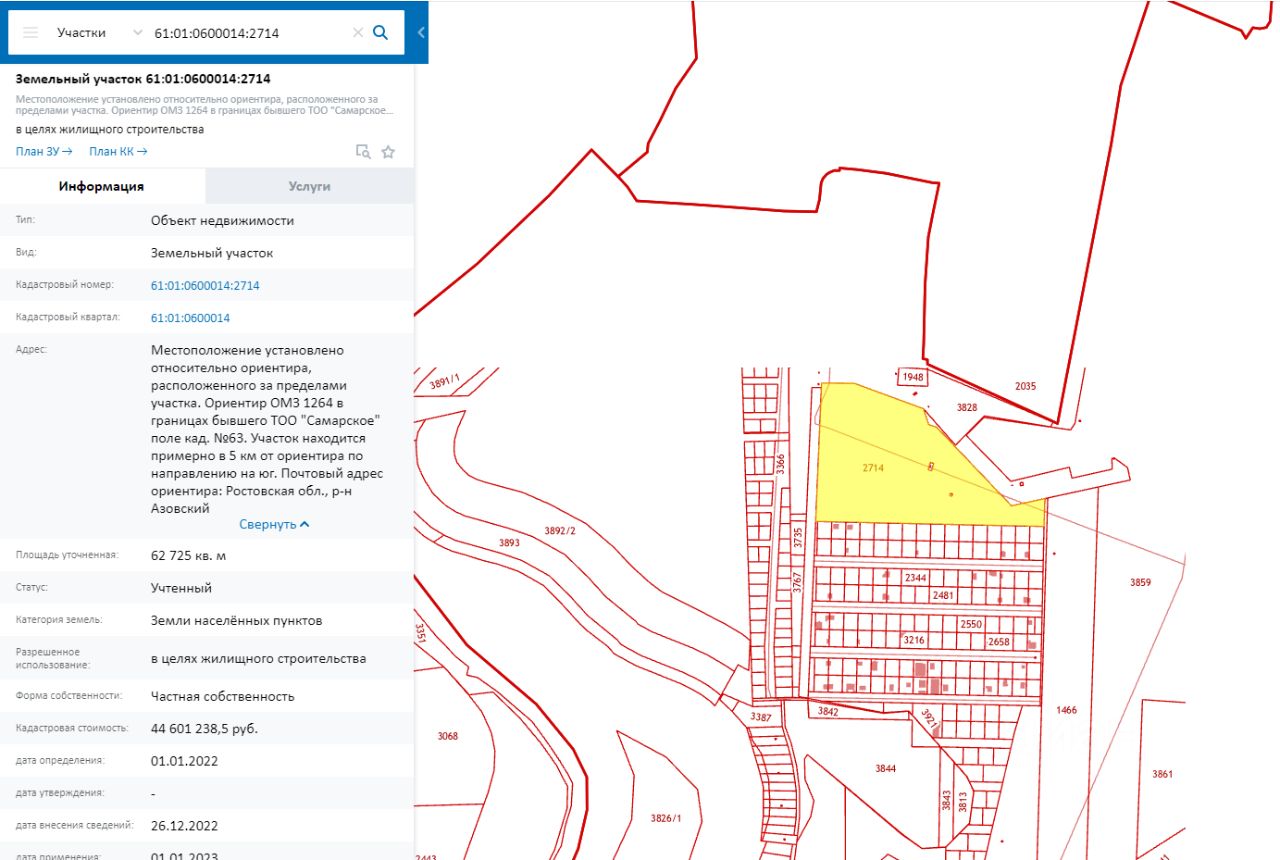1280x860 pixels.
Task: Click parcel label 2344 on map
Action: tap(915, 578)
